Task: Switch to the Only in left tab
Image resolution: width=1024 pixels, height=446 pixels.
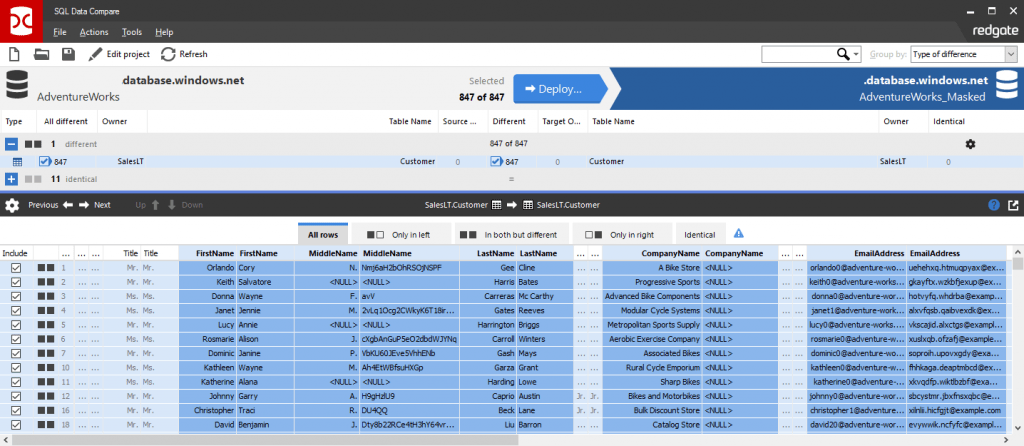Action: point(399,234)
